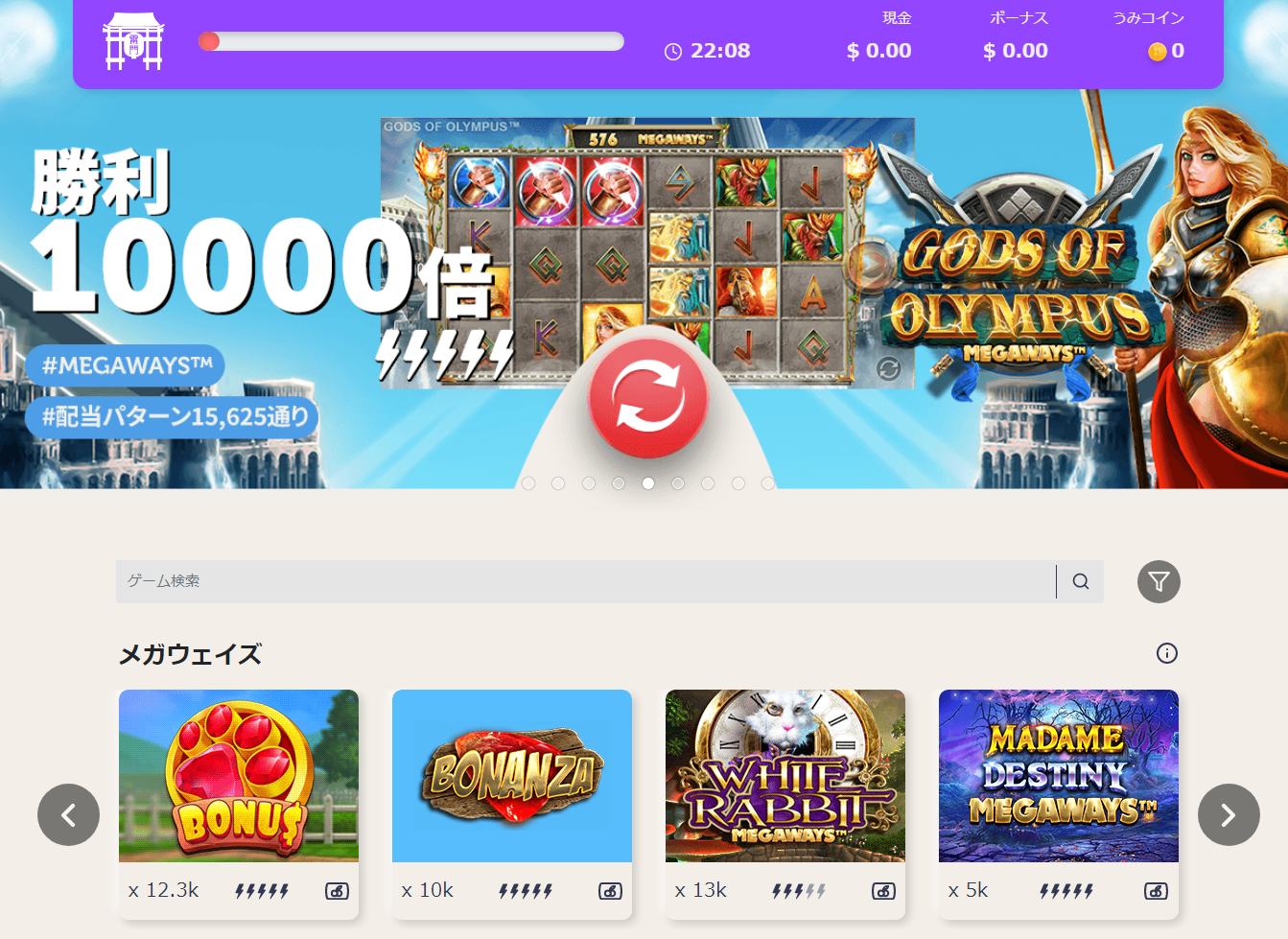Image resolution: width=1288 pixels, height=939 pixels.
Task: Click the #配当パターン15,625通り tag
Action: click(x=173, y=417)
